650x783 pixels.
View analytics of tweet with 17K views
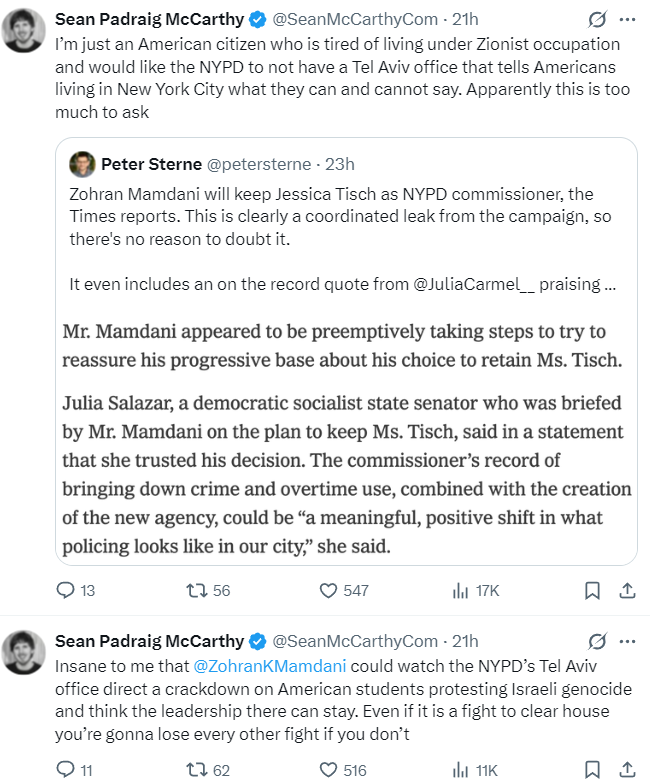coord(461,590)
